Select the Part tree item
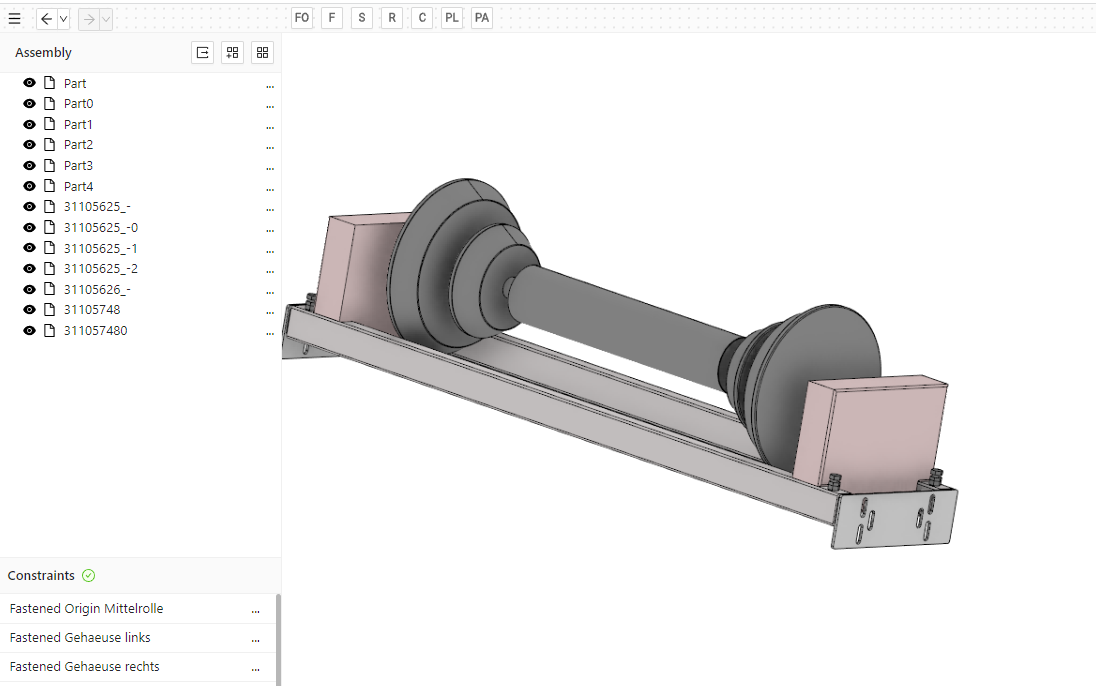 (x=75, y=83)
